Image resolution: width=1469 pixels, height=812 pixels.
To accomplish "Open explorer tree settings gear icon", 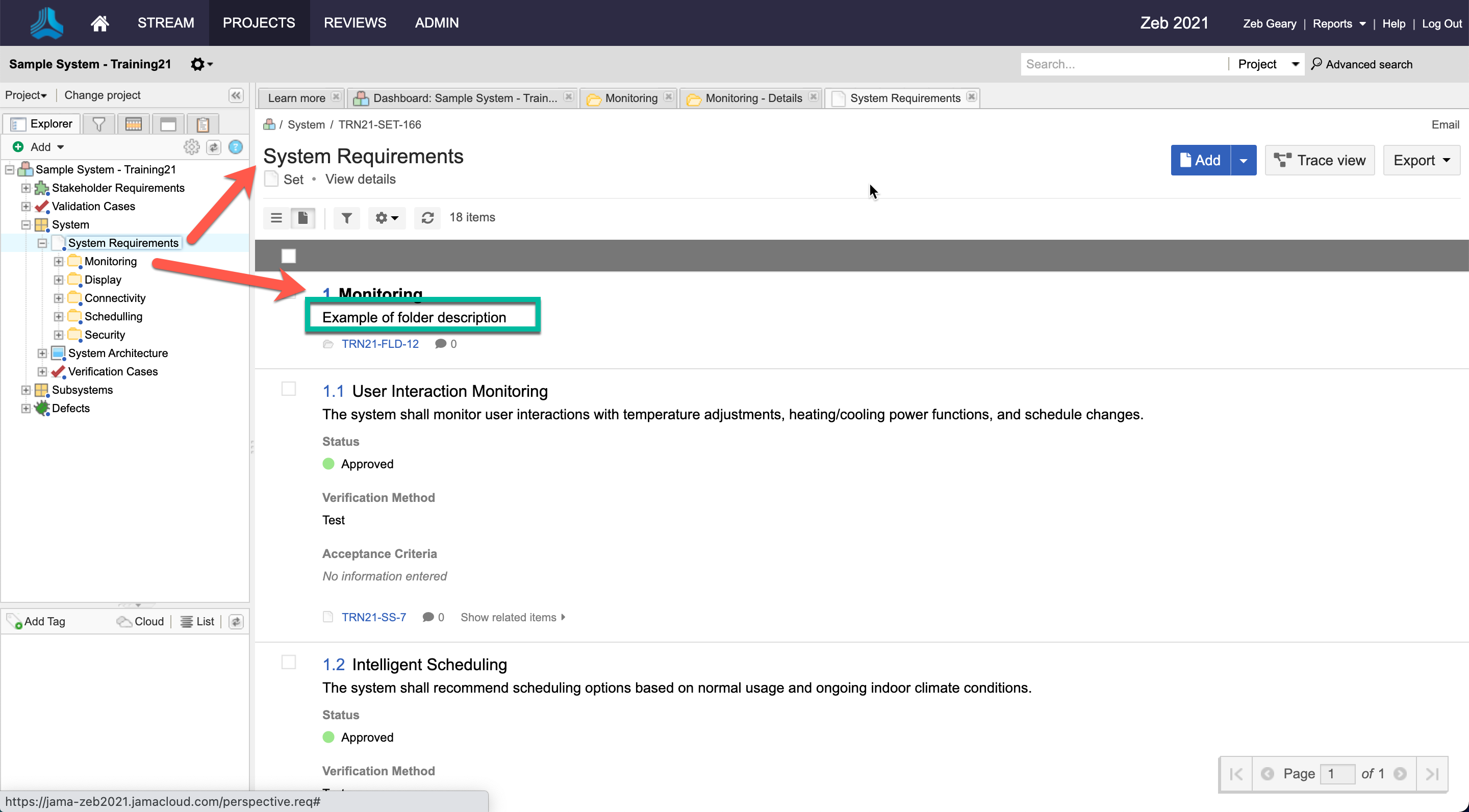I will click(192, 147).
